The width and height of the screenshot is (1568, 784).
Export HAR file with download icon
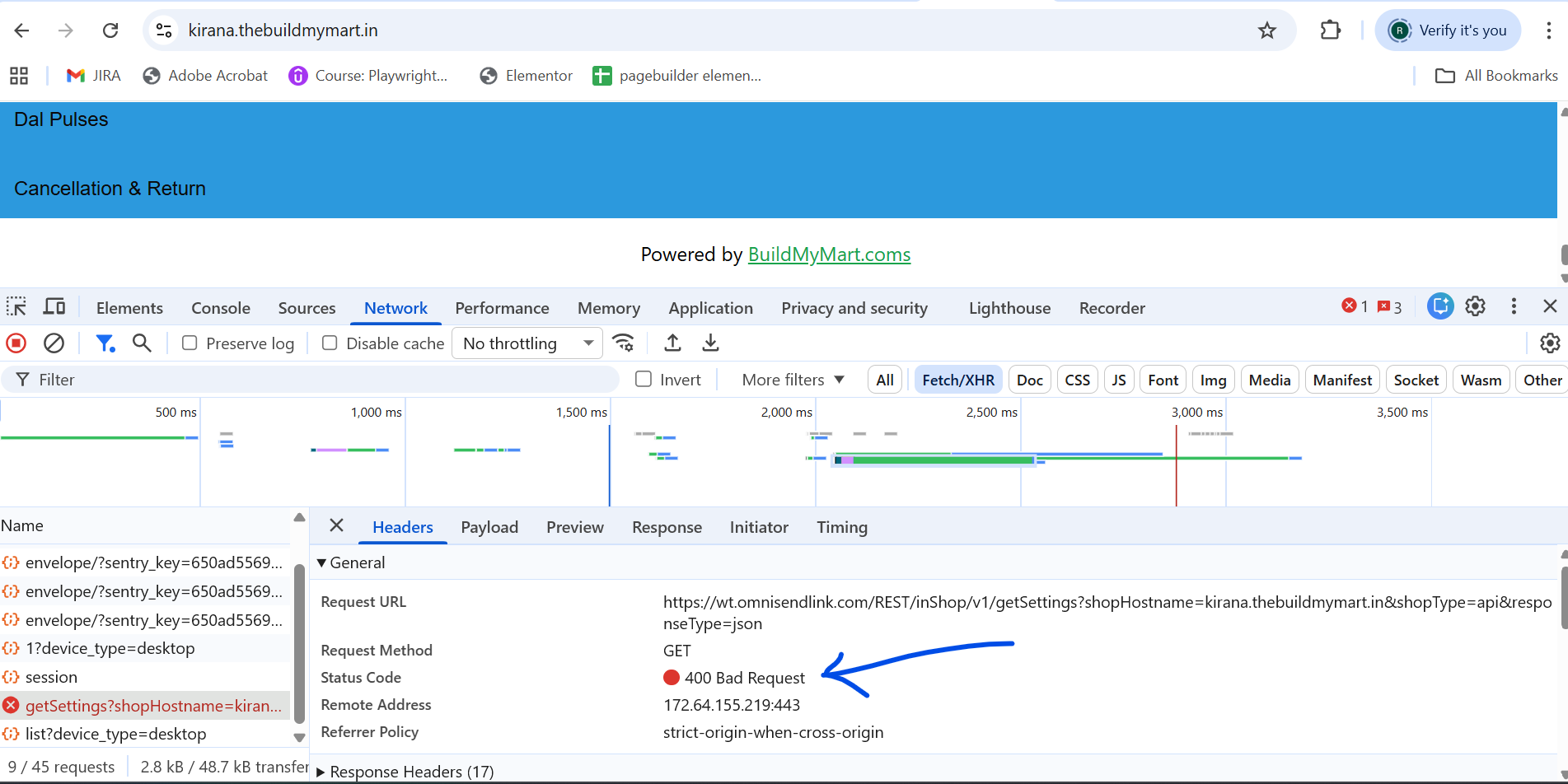pyautogui.click(x=710, y=343)
